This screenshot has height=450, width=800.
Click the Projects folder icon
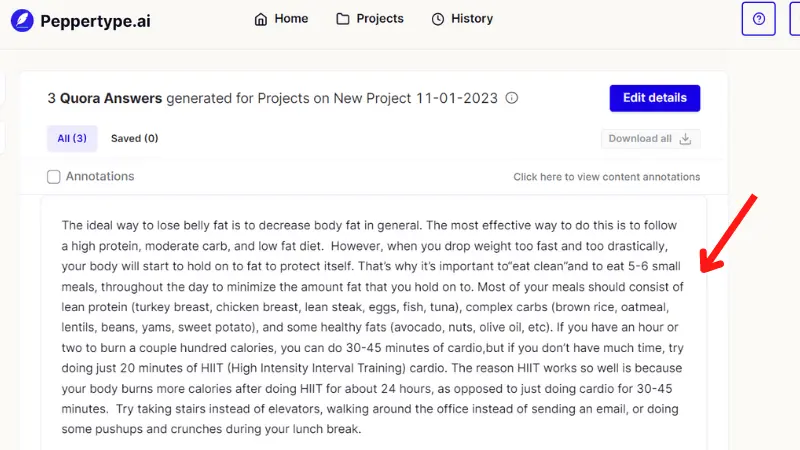(x=343, y=19)
